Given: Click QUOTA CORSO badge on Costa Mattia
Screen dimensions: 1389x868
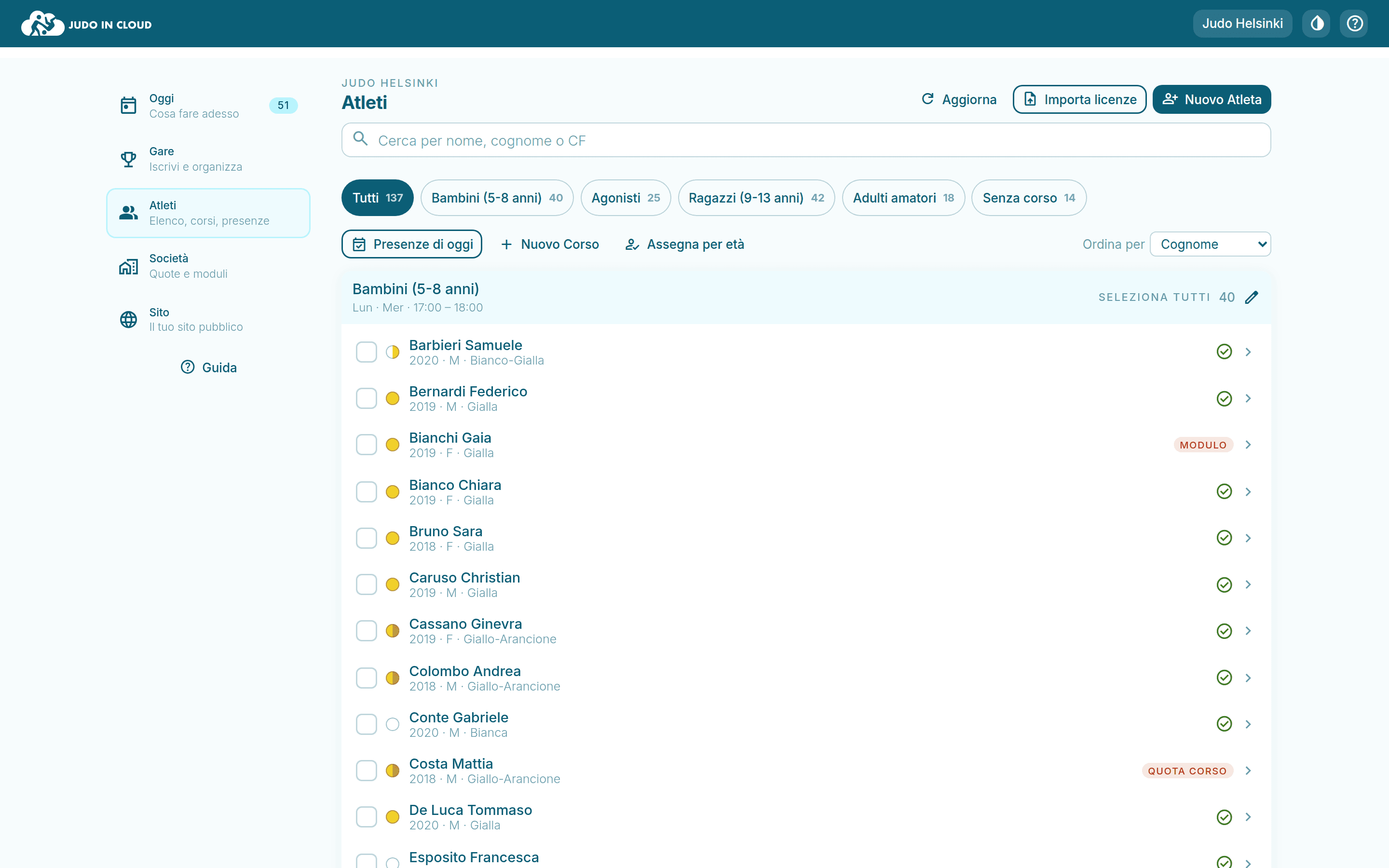Looking at the screenshot, I should coord(1187,771).
